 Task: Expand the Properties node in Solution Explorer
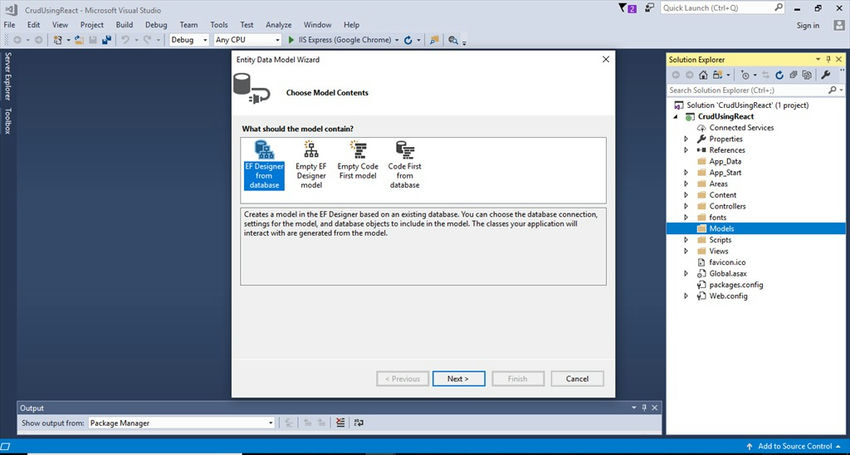[x=686, y=139]
